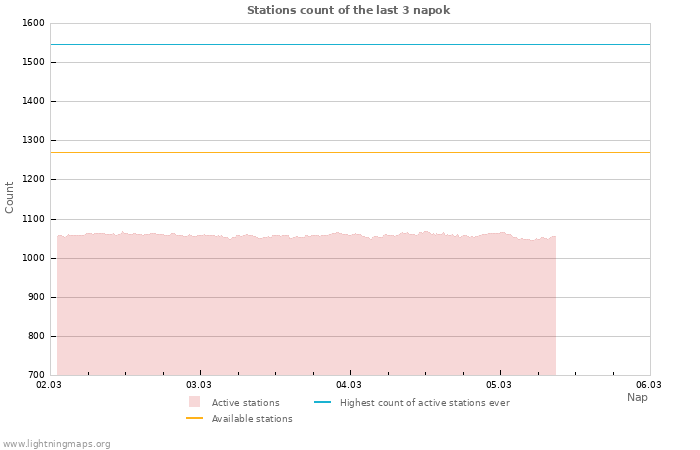
Task: Click the 1000 y-axis tick label
Action: point(32,258)
